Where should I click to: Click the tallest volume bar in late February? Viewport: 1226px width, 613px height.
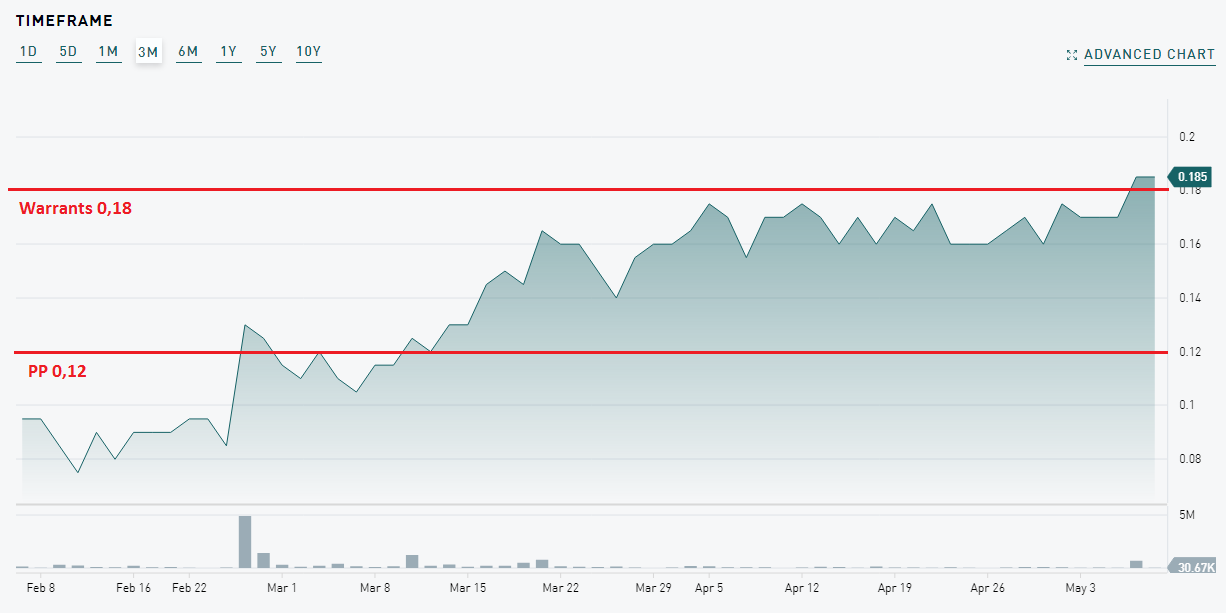pos(245,541)
